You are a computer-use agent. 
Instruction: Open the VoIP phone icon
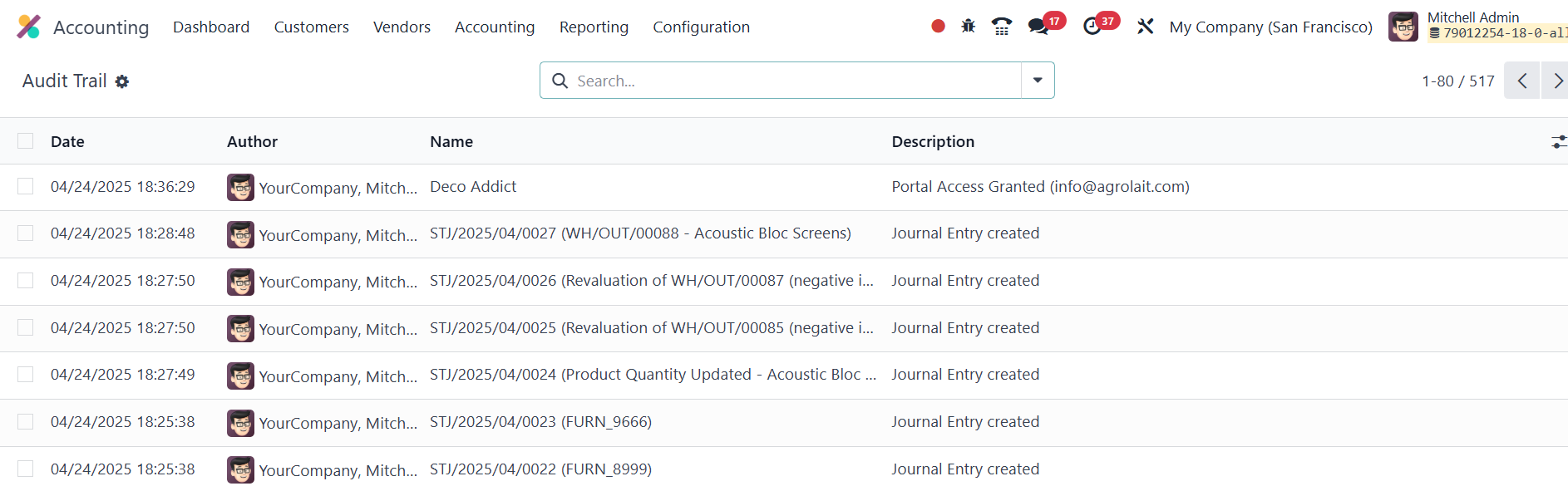(x=1001, y=27)
